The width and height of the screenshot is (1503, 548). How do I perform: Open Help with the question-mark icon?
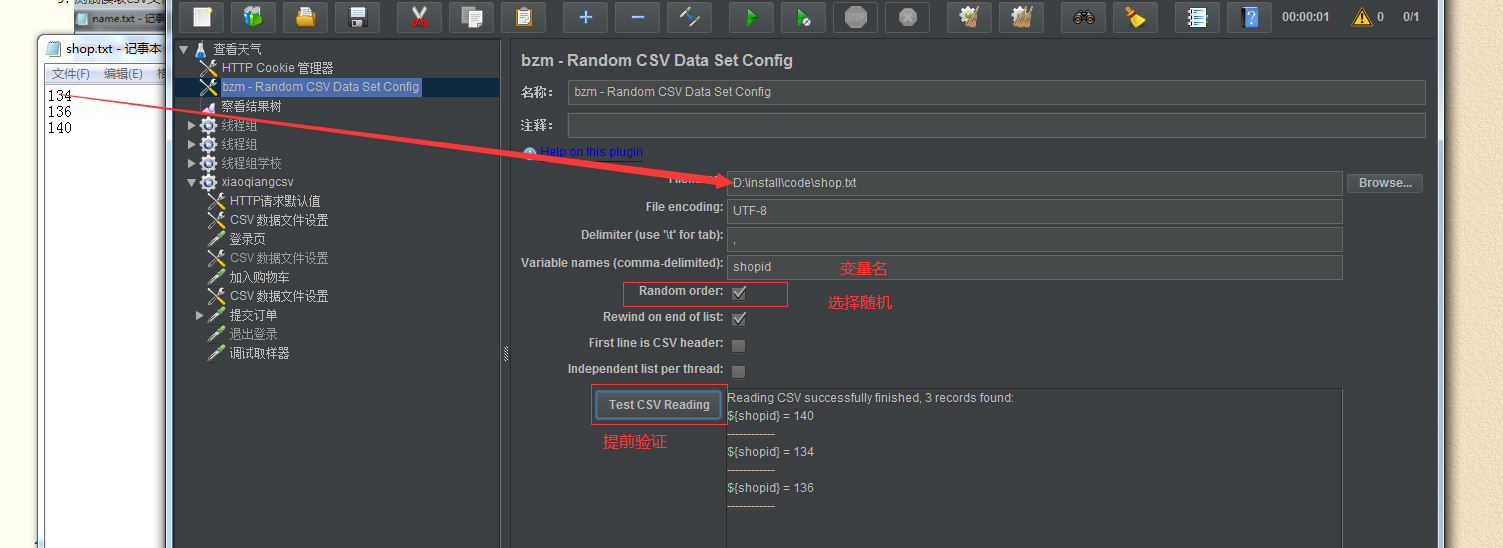(1249, 17)
